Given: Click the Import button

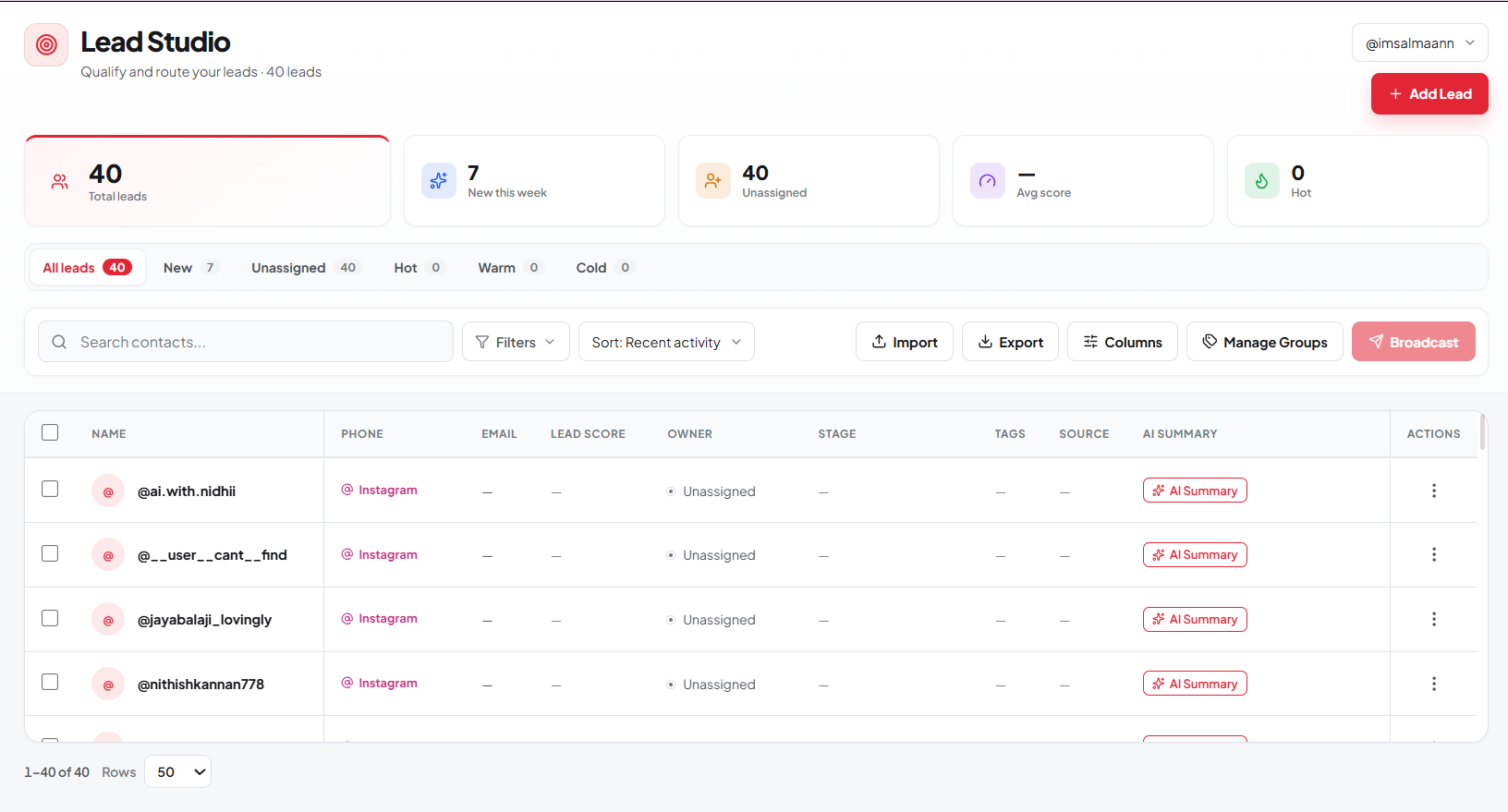Looking at the screenshot, I should coord(904,342).
